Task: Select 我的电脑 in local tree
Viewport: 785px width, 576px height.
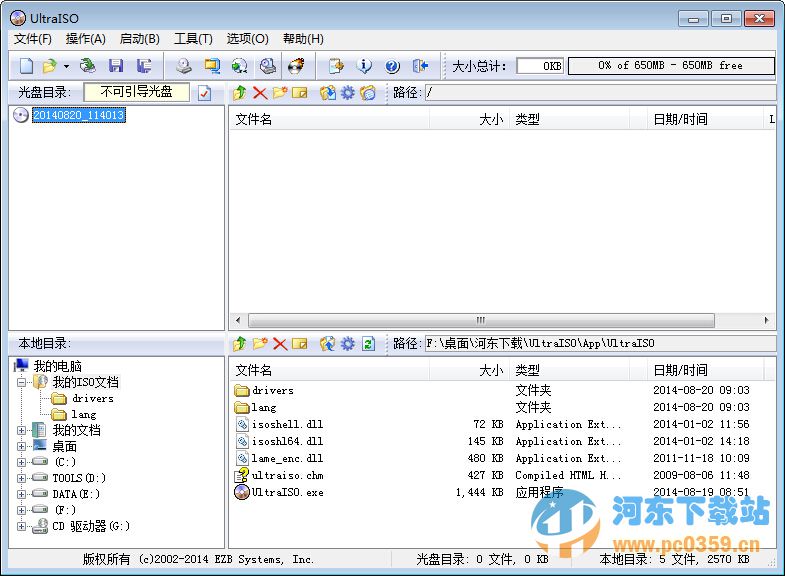Action: tap(57, 366)
